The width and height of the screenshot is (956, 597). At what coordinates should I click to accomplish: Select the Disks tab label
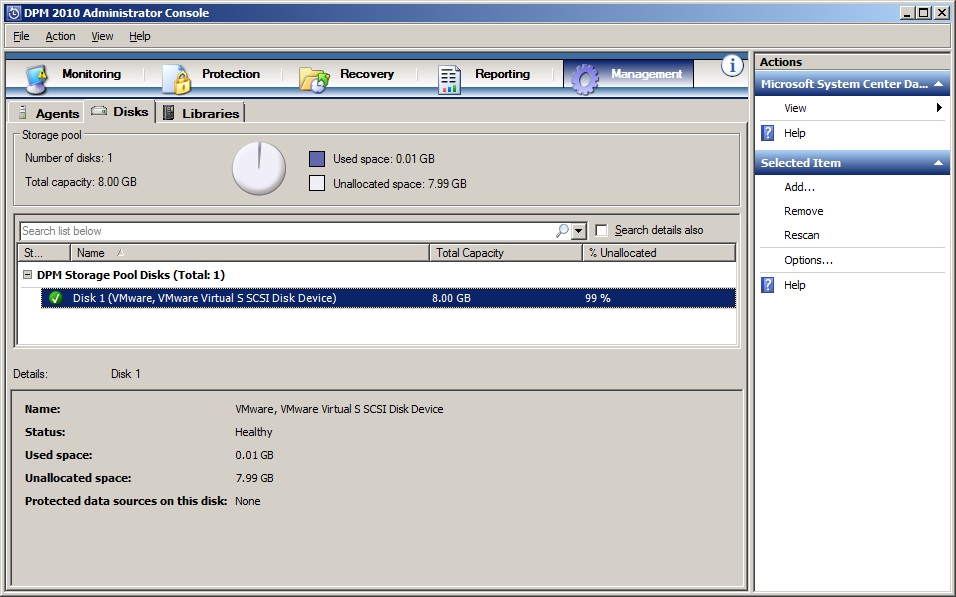130,112
